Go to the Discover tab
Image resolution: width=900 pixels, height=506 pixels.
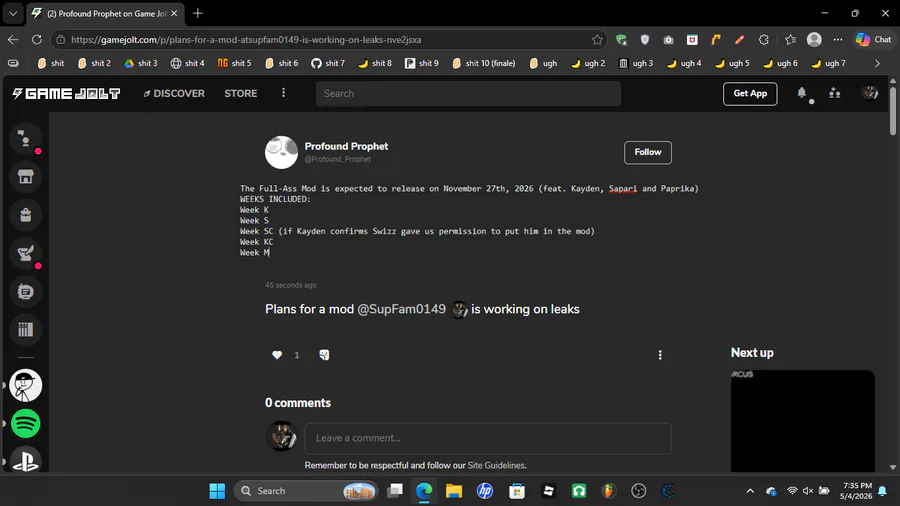click(x=174, y=94)
